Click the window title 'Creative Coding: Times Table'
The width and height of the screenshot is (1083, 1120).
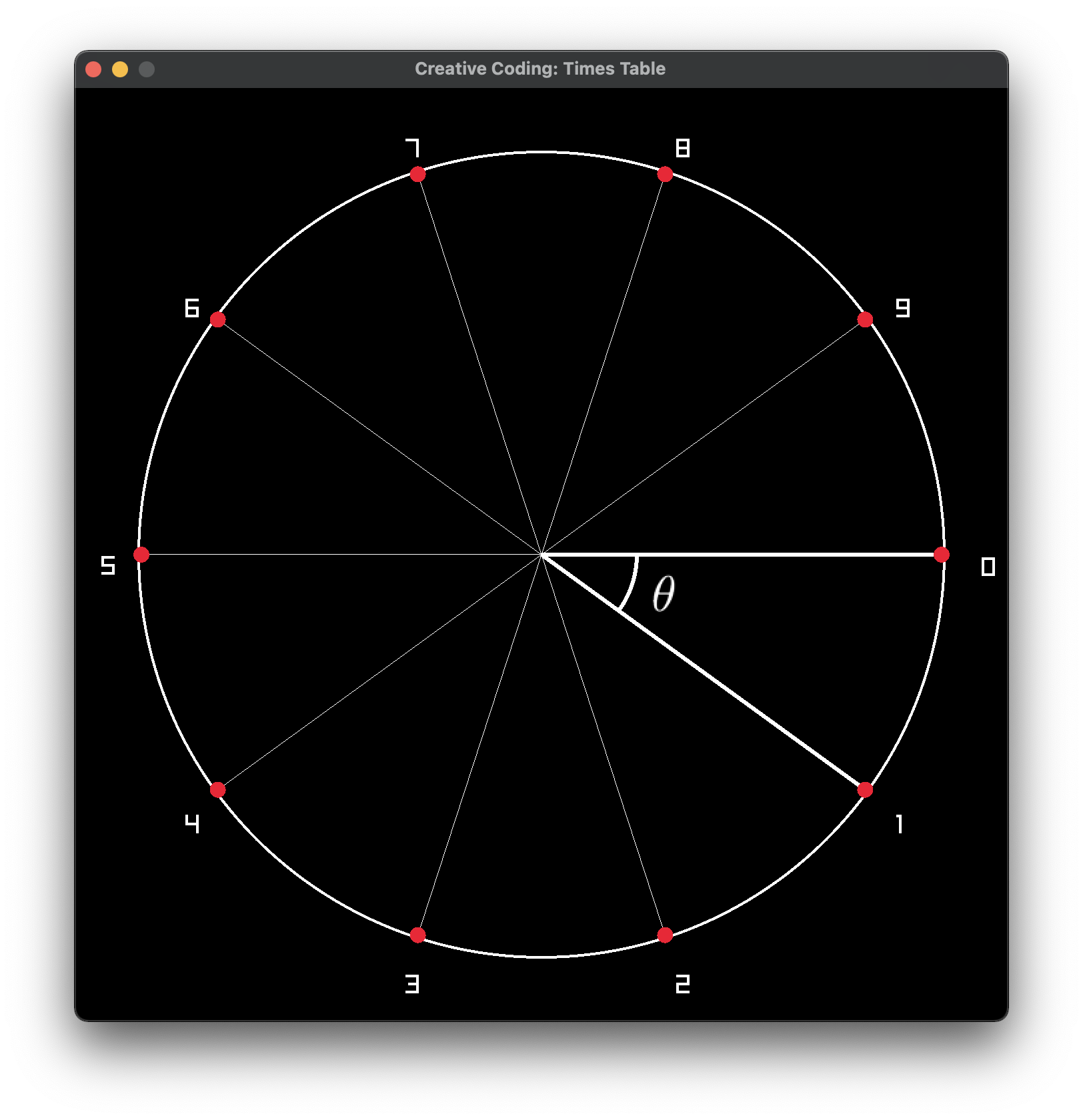tap(540, 69)
